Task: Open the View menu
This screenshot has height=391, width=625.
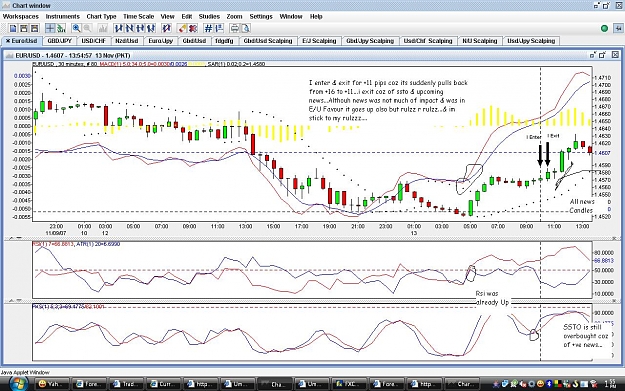Action: [167, 16]
